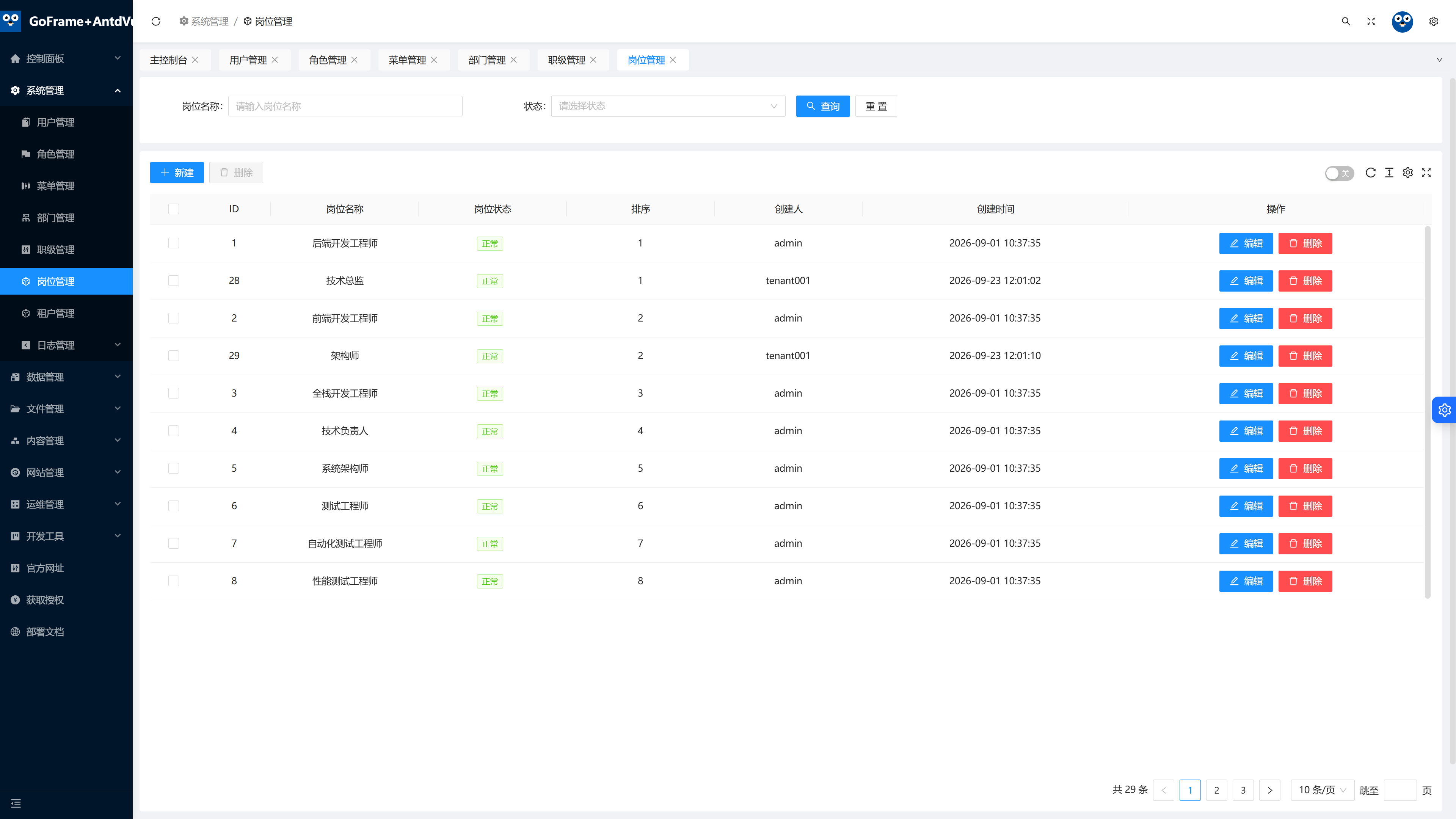Select the checkbox for 技术总监 row
The image size is (1456, 819).
(x=174, y=281)
